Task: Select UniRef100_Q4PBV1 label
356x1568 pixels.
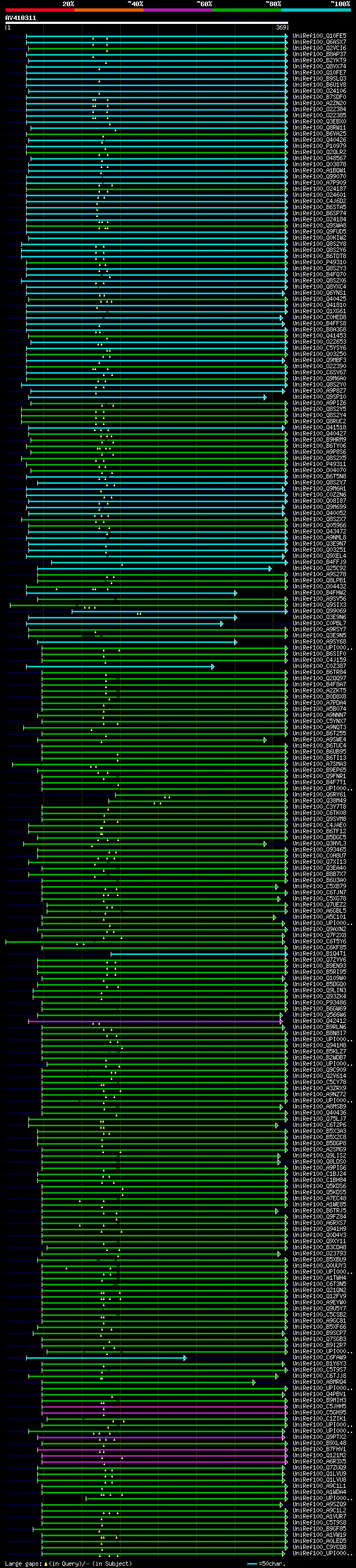Action: [x=319, y=1394]
